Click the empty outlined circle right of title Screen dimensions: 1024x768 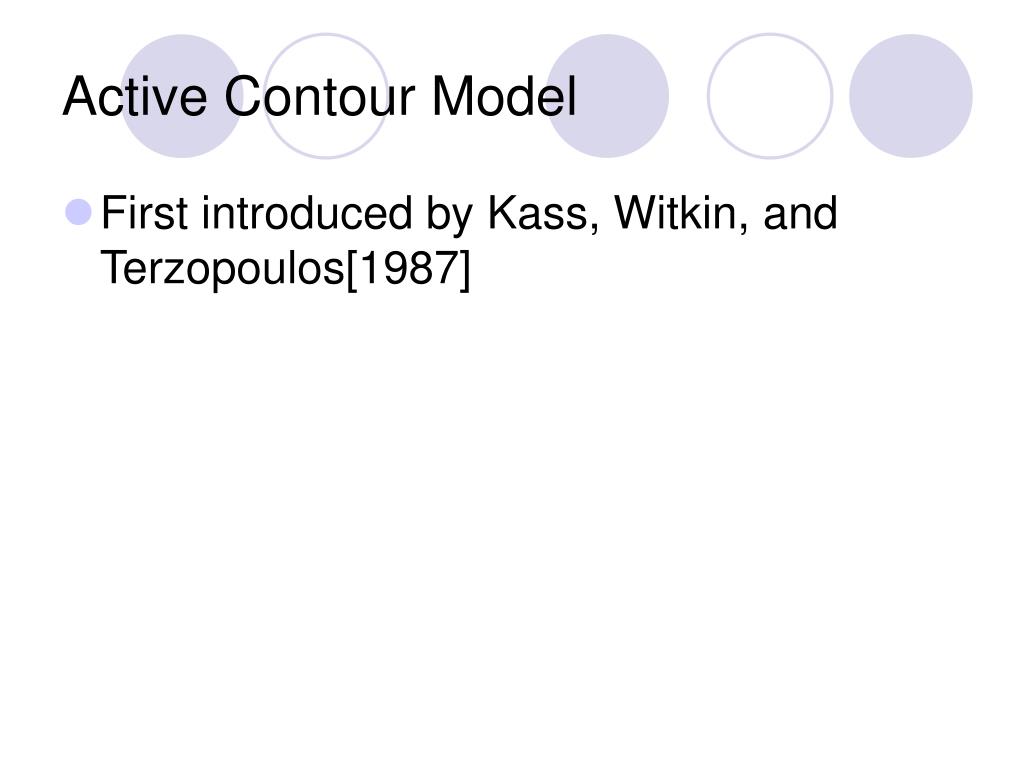tap(770, 96)
